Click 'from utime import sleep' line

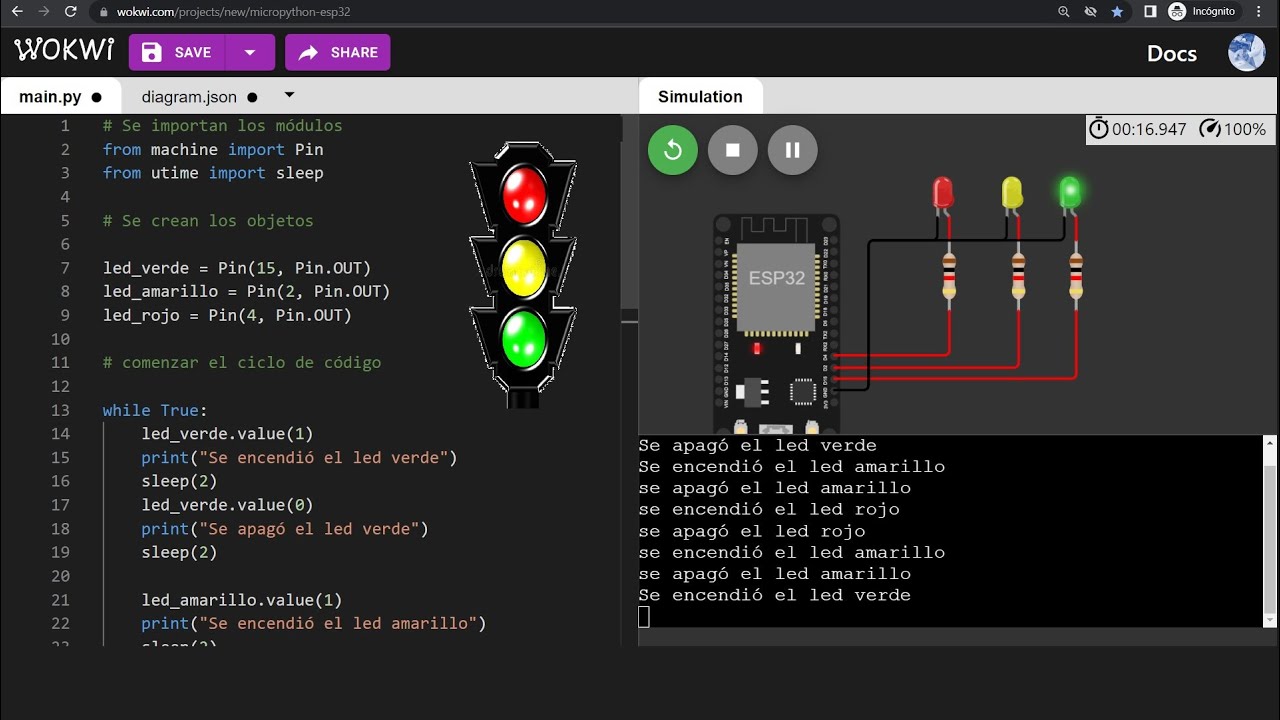point(213,173)
